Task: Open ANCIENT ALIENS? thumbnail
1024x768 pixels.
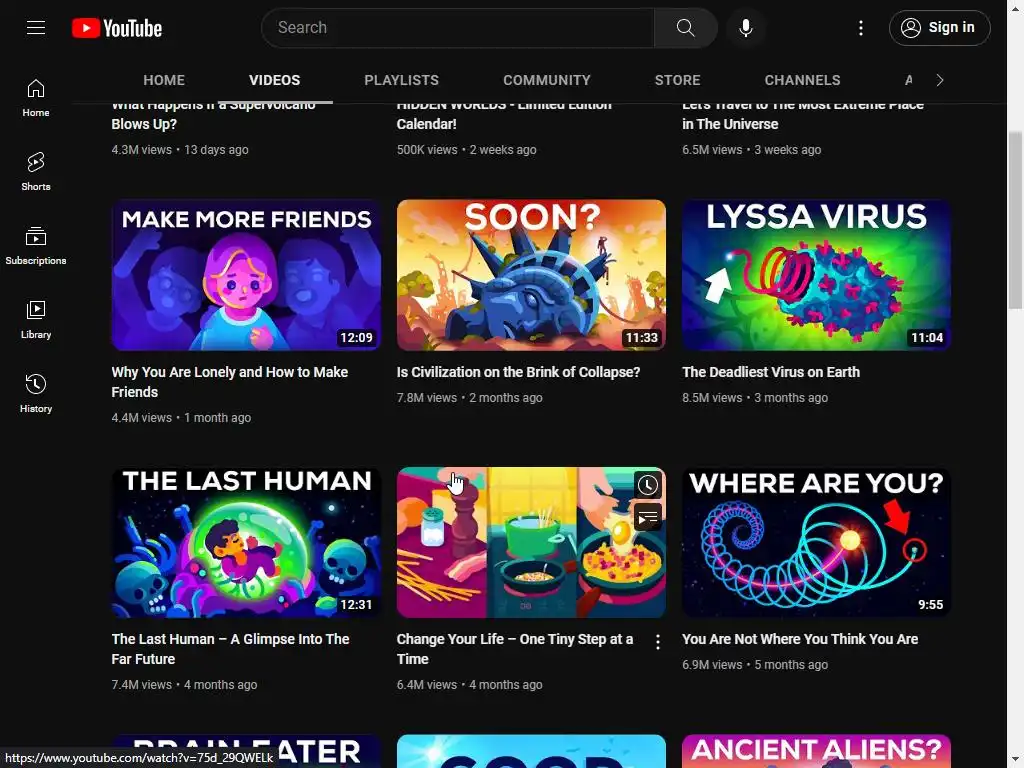Action: [816, 751]
